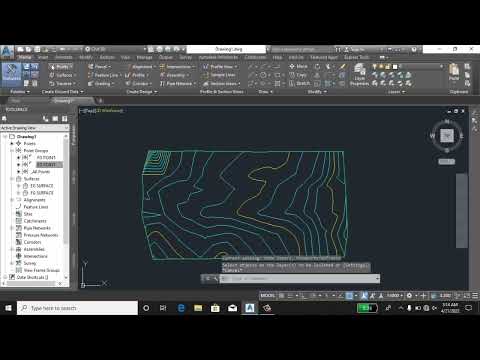Image resolution: width=480 pixels, height=360 pixels.
Task: Open the Parcel dropdown in Create Design
Action: [99, 67]
